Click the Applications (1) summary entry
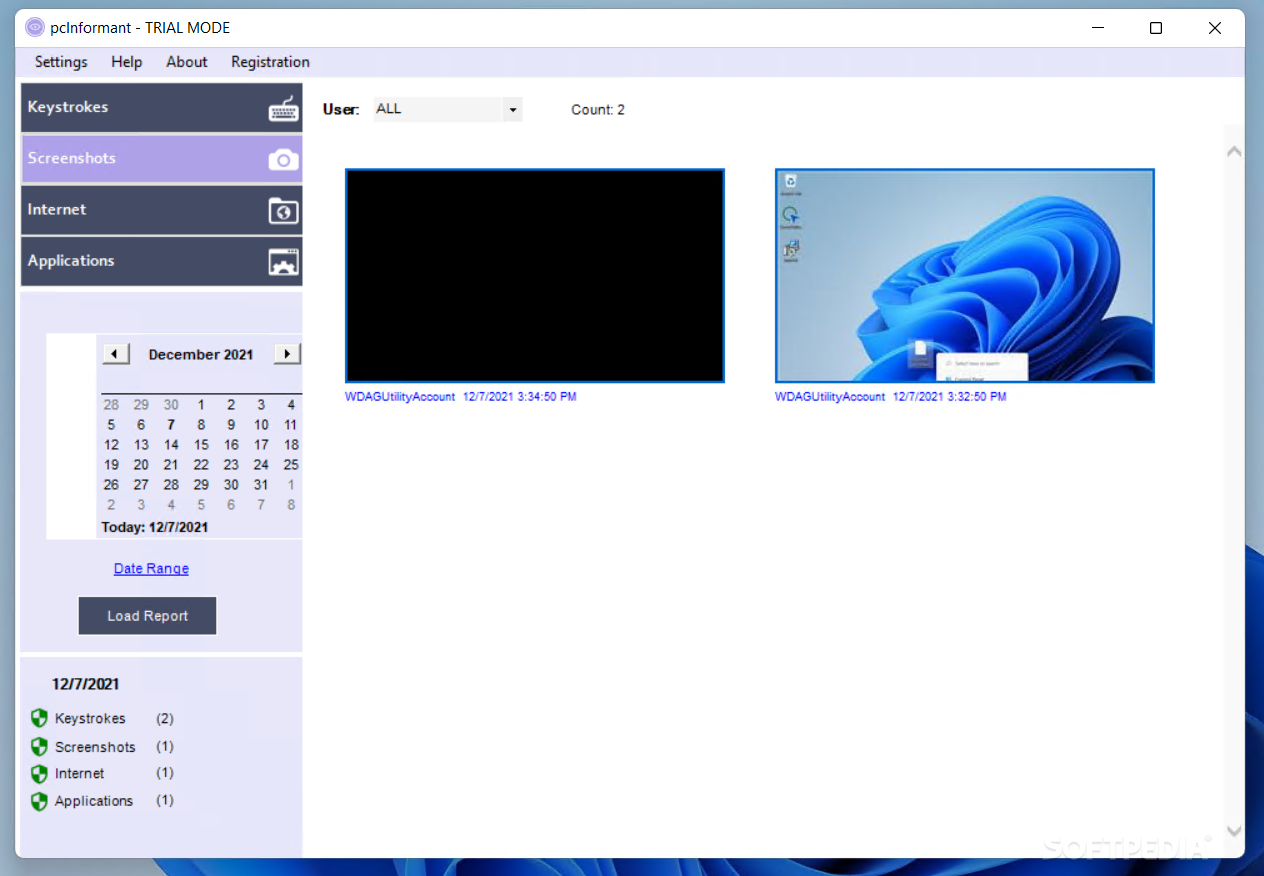 tap(114, 801)
